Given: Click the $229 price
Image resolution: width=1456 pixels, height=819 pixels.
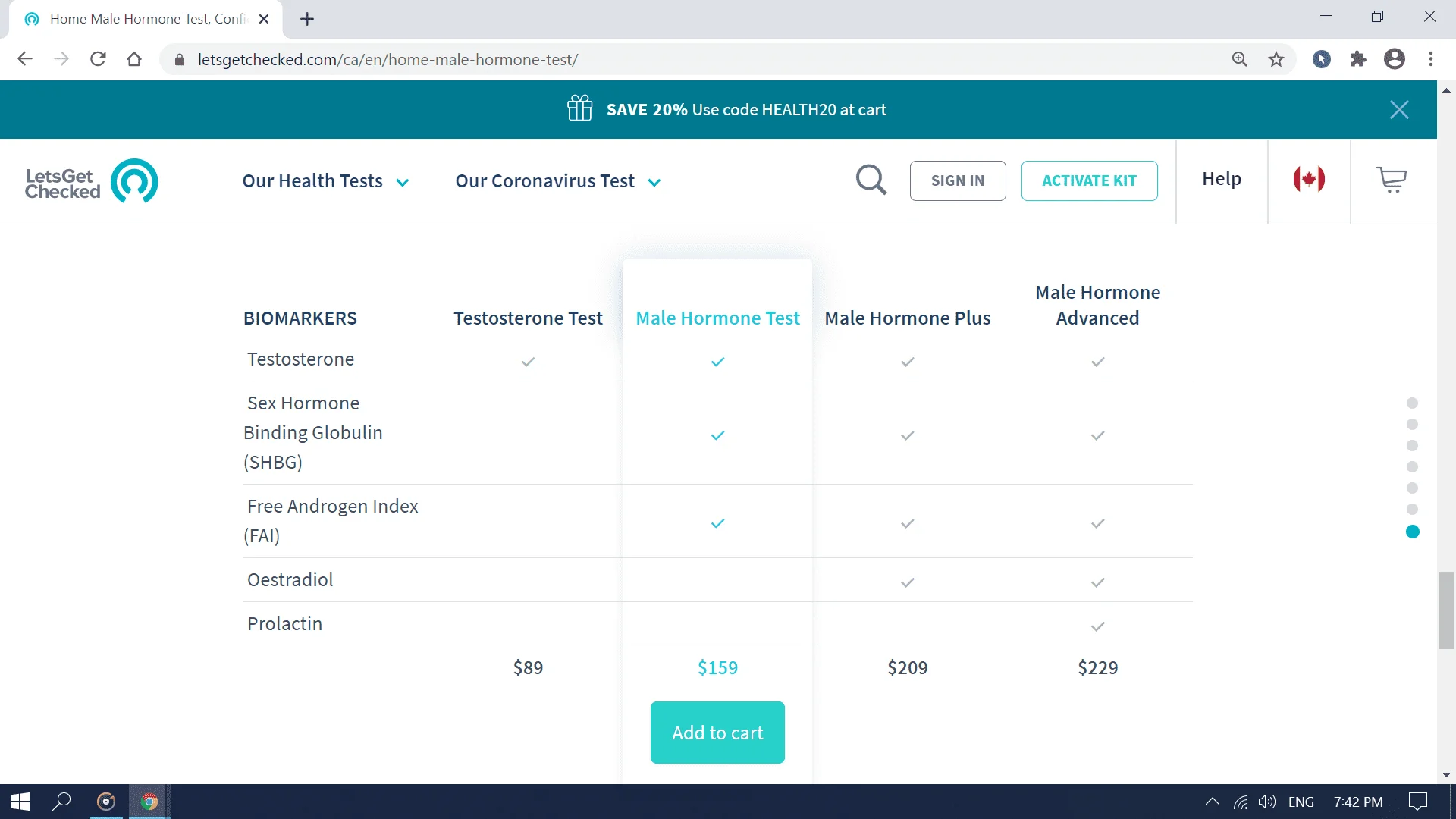Looking at the screenshot, I should tap(1097, 667).
